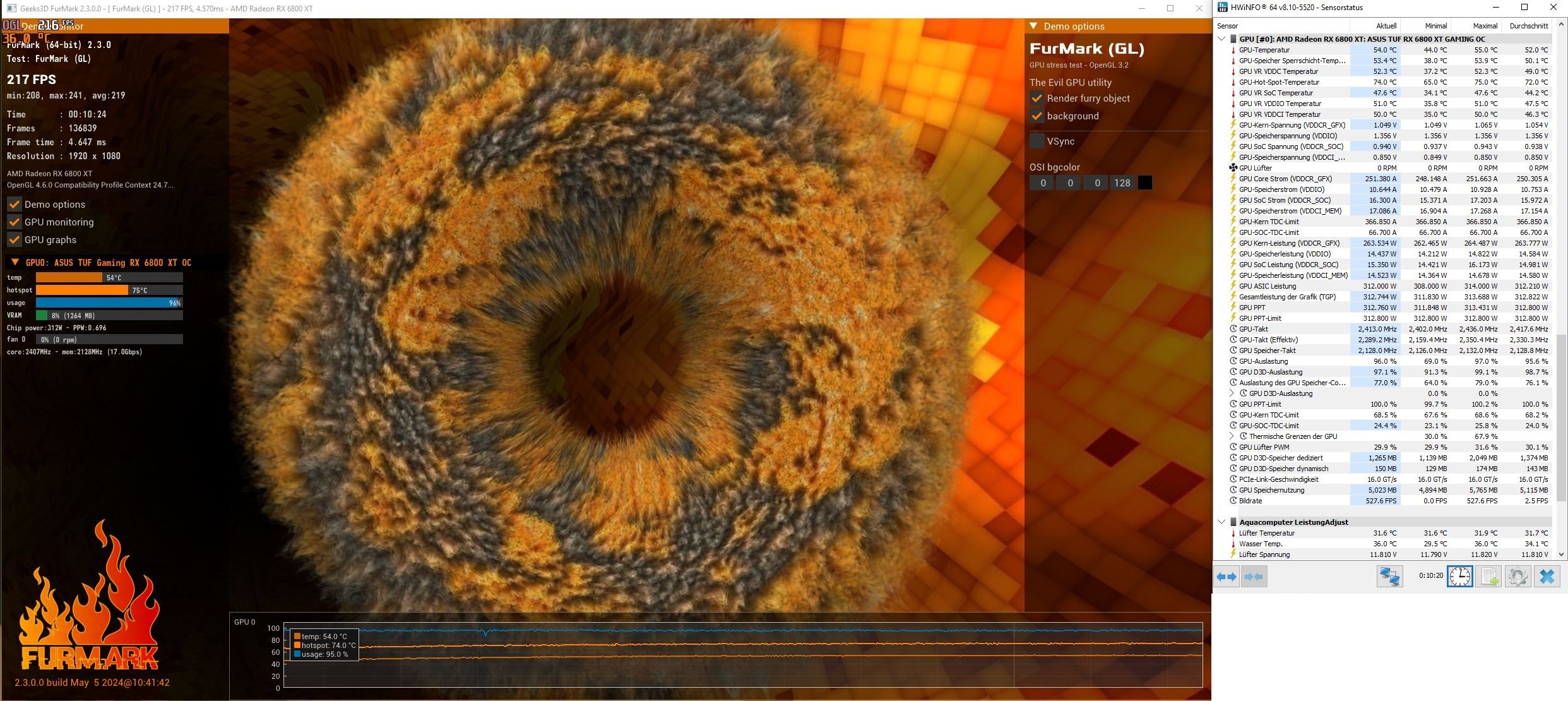Expand the Thermische Grenzen der GPU entry
The height and width of the screenshot is (701, 1568).
(1232, 436)
